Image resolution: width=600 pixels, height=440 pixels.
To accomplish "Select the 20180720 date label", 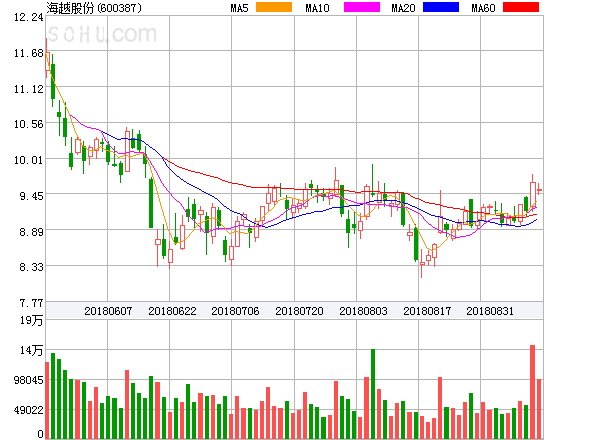I will tap(299, 311).
